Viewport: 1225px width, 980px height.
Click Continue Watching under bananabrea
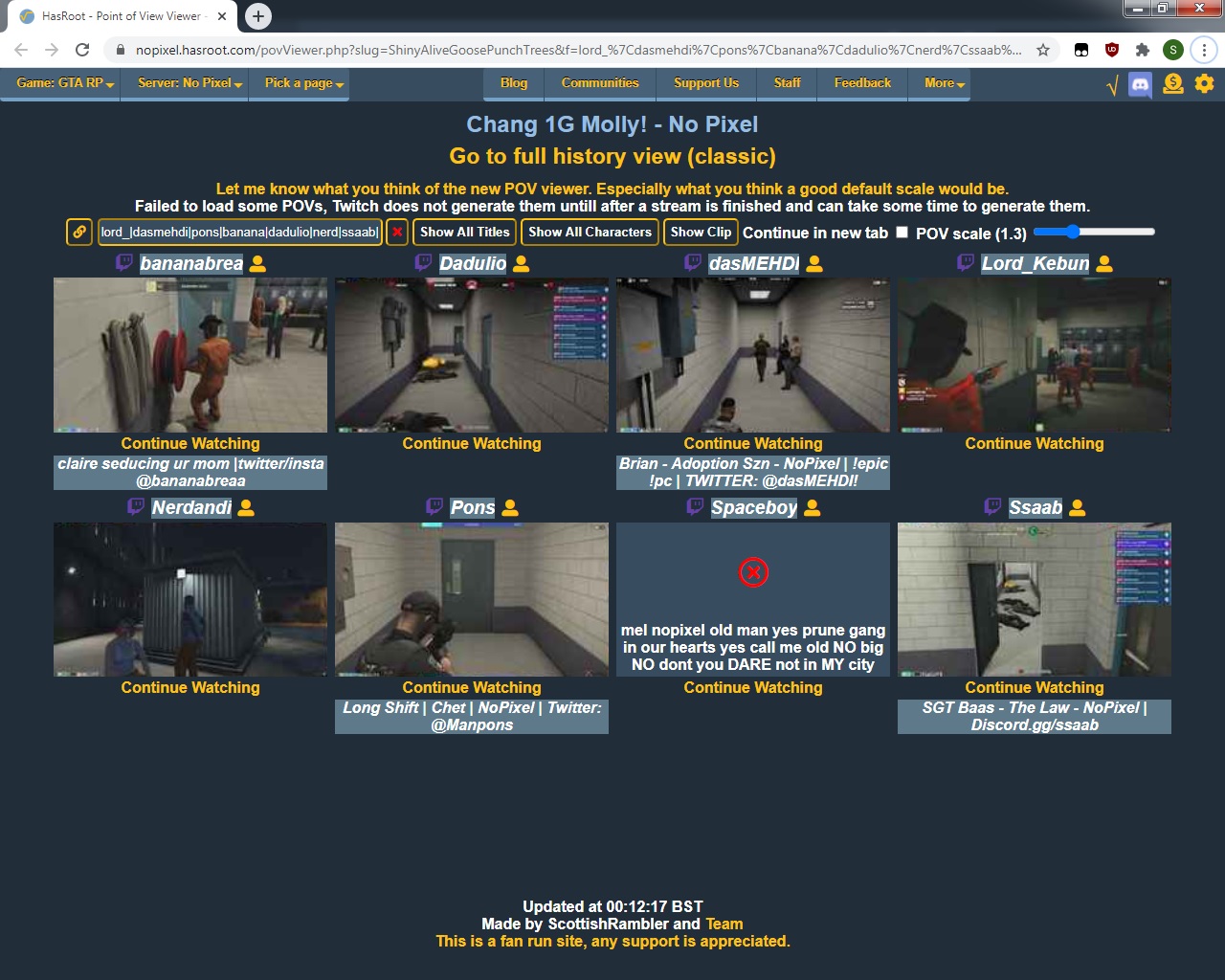[190, 443]
